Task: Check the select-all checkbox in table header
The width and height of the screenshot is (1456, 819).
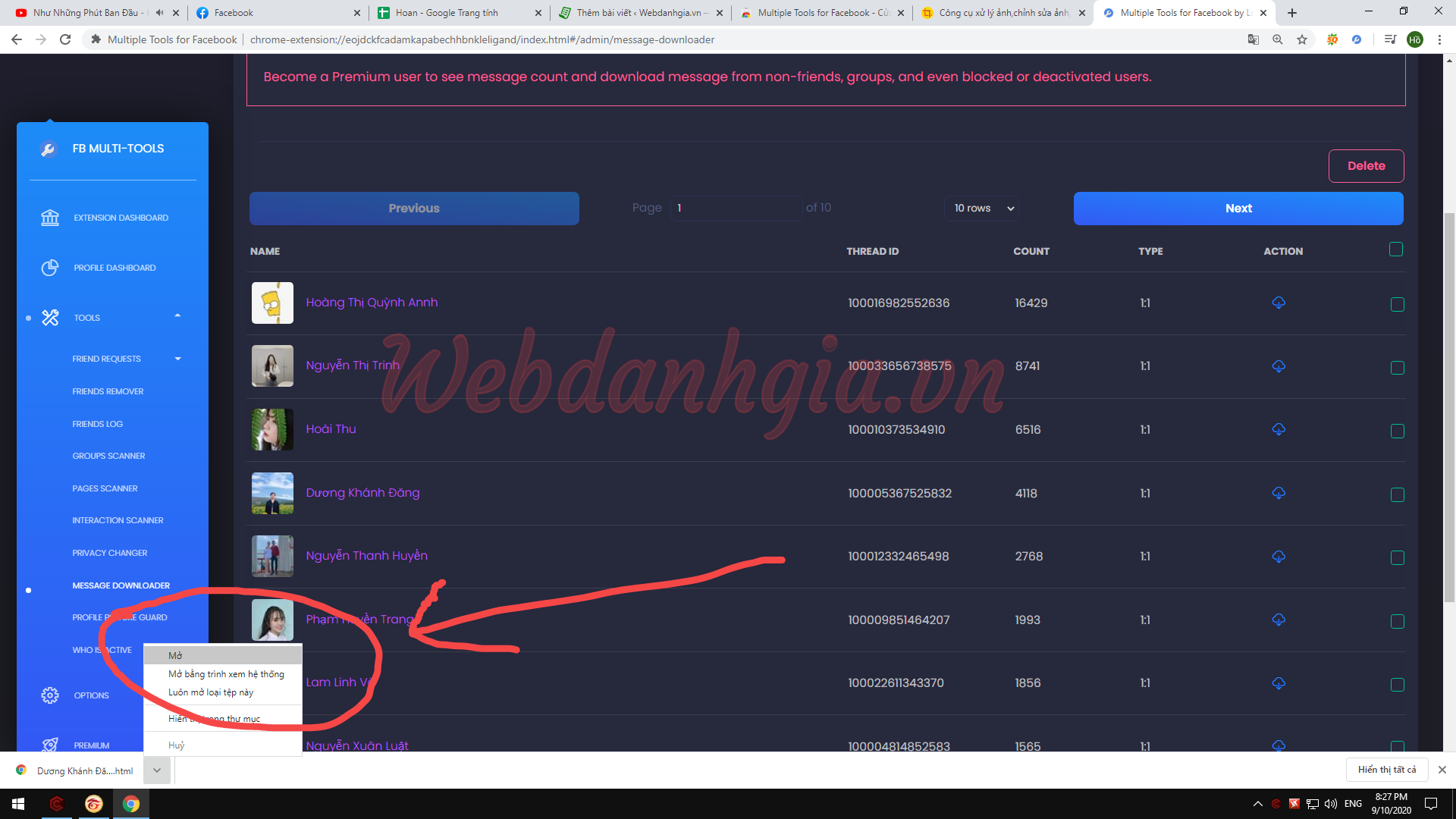Action: pyautogui.click(x=1396, y=249)
